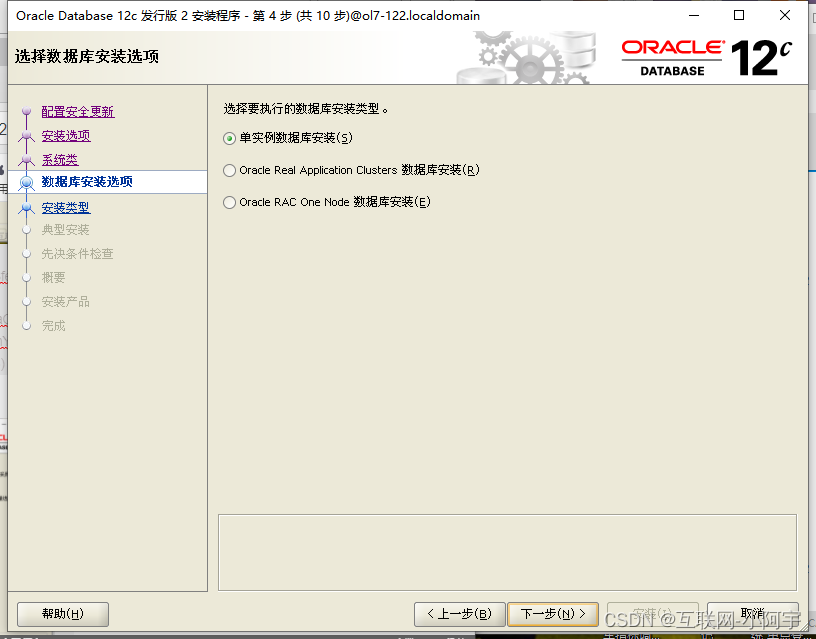Maximize the installer window
Image resolution: width=816 pixels, height=639 pixels.
(738, 16)
